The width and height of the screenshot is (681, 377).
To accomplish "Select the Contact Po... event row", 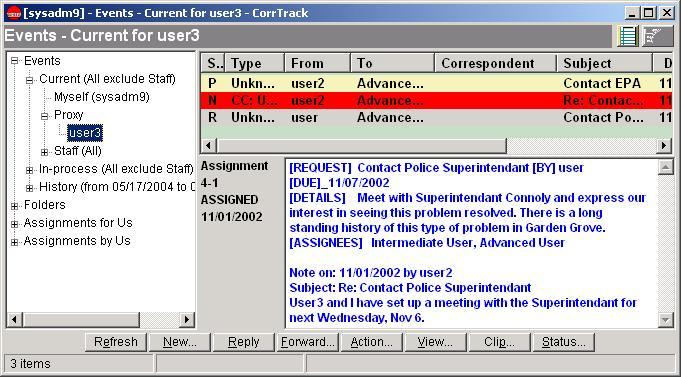I will [x=436, y=117].
